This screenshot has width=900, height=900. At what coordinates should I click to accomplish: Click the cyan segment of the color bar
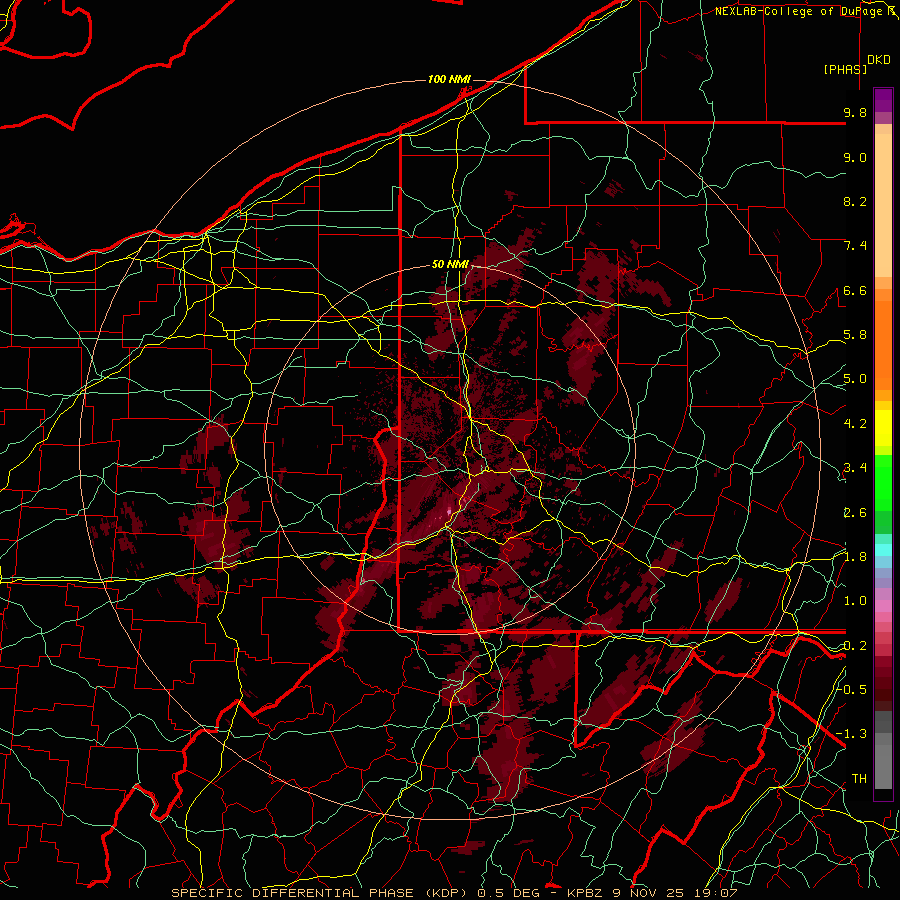coord(883,550)
